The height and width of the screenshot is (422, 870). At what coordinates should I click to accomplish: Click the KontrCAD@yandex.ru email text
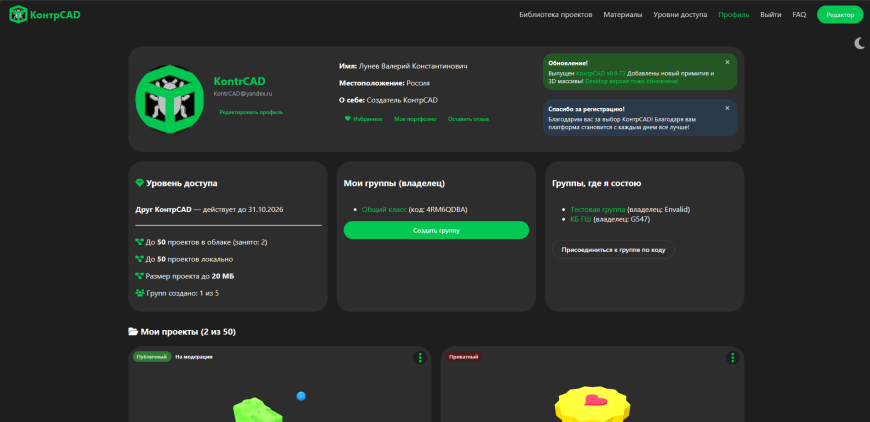click(x=242, y=94)
